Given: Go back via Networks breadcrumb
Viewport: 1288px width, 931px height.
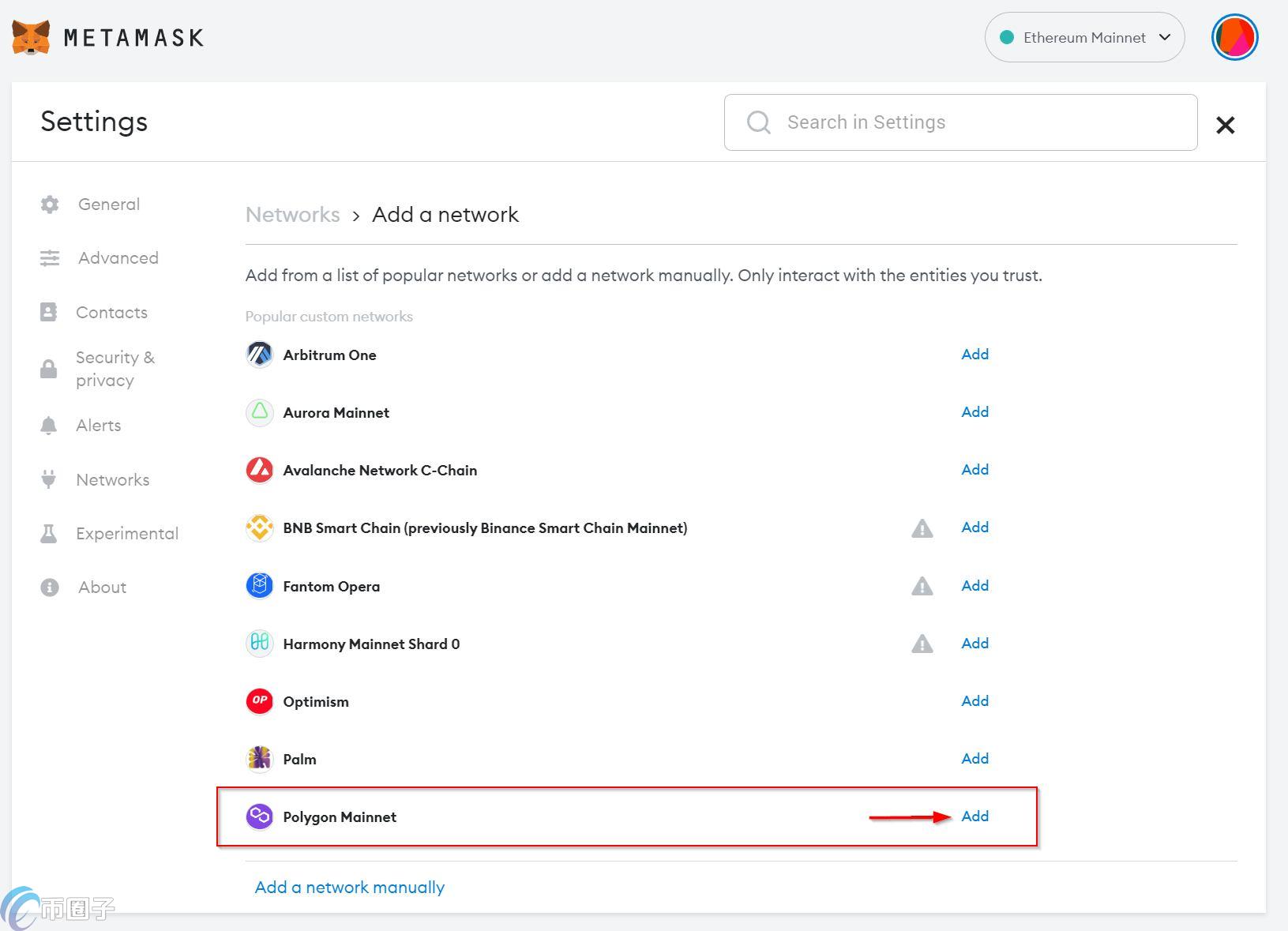Looking at the screenshot, I should point(293,215).
